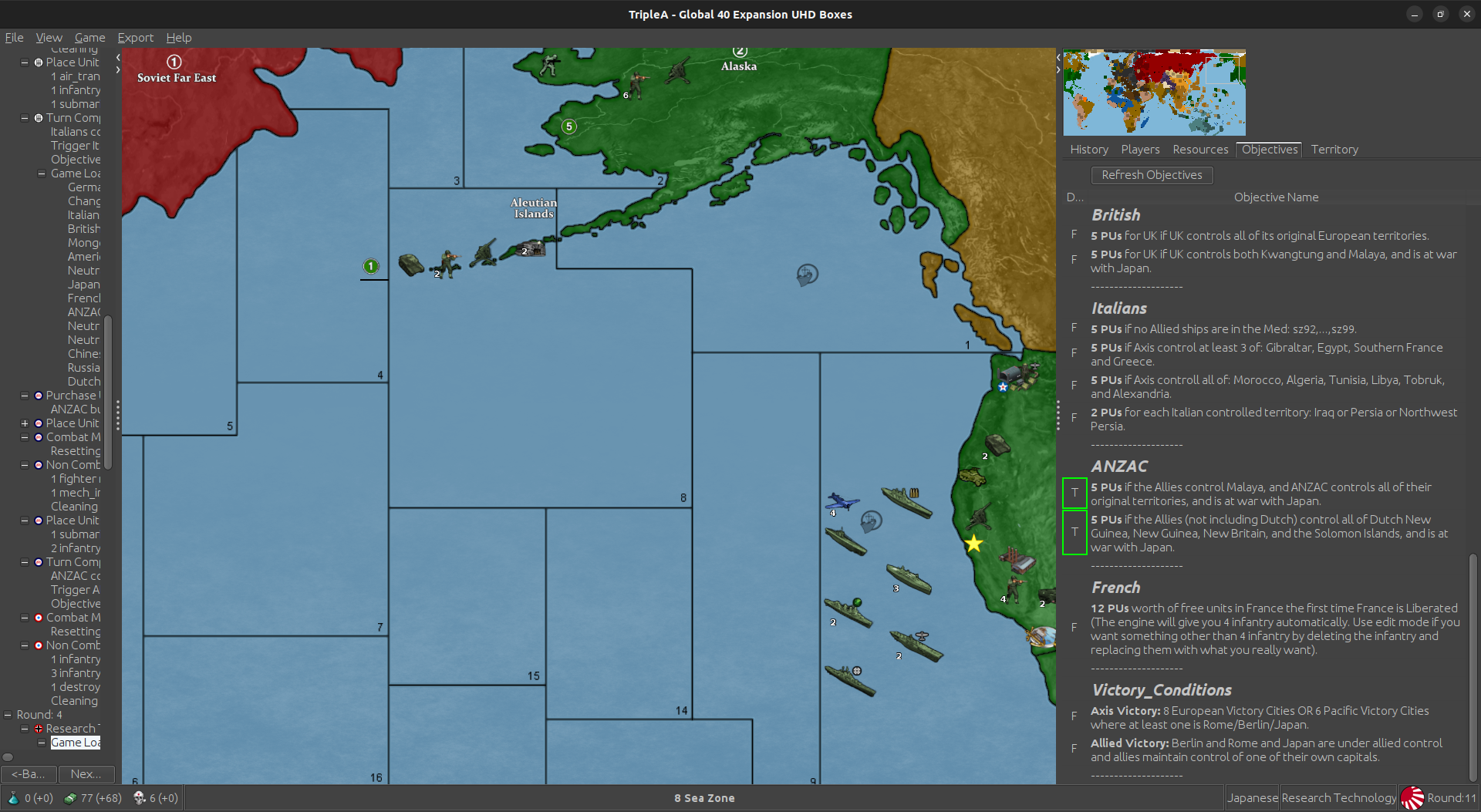The width and height of the screenshot is (1481, 812).
Task: Click the submarine unit off the coast
Action: (846, 541)
